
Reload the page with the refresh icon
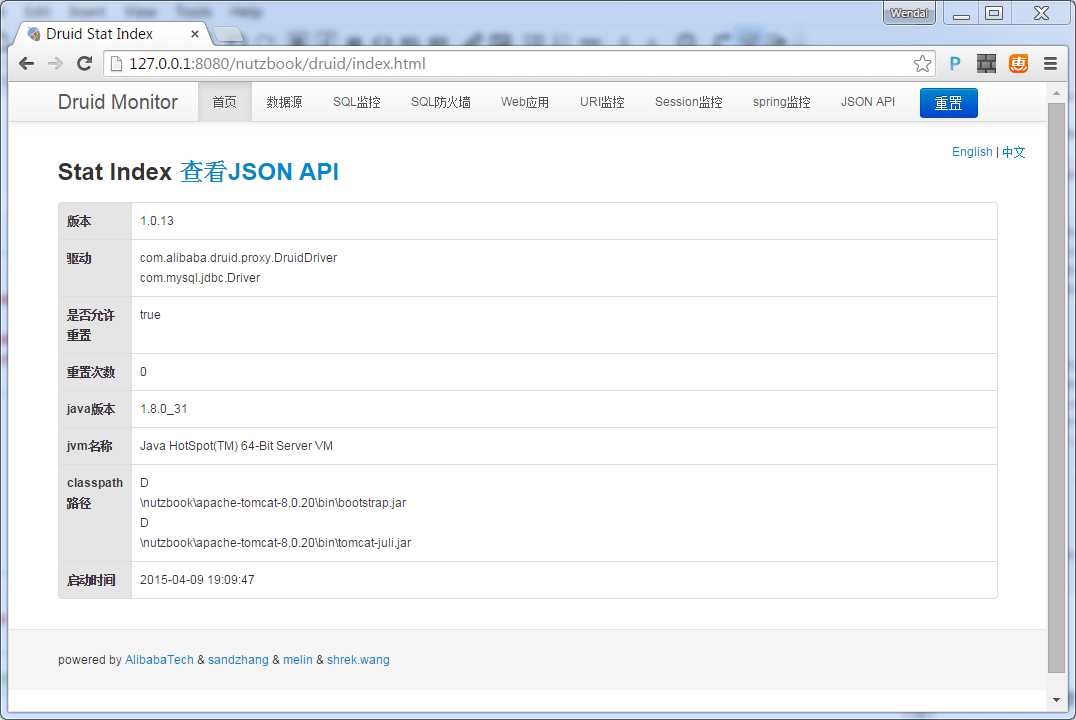(84, 64)
